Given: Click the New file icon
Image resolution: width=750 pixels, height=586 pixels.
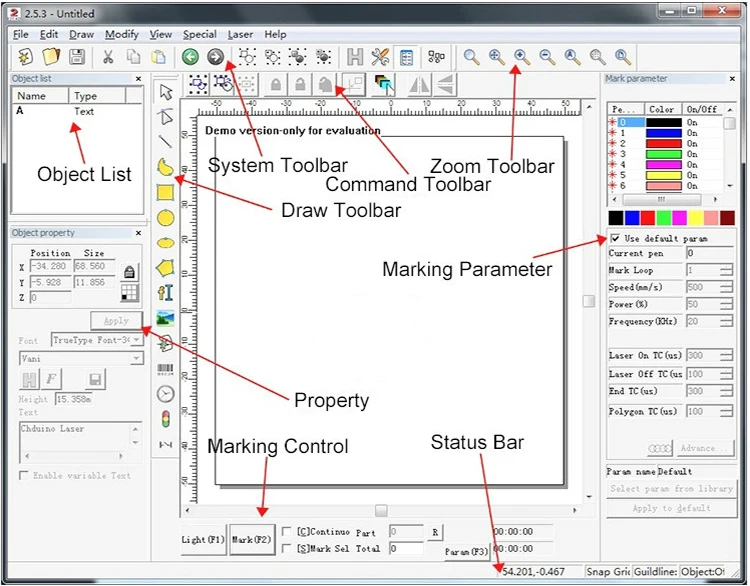Looking at the screenshot, I should pos(25,57).
